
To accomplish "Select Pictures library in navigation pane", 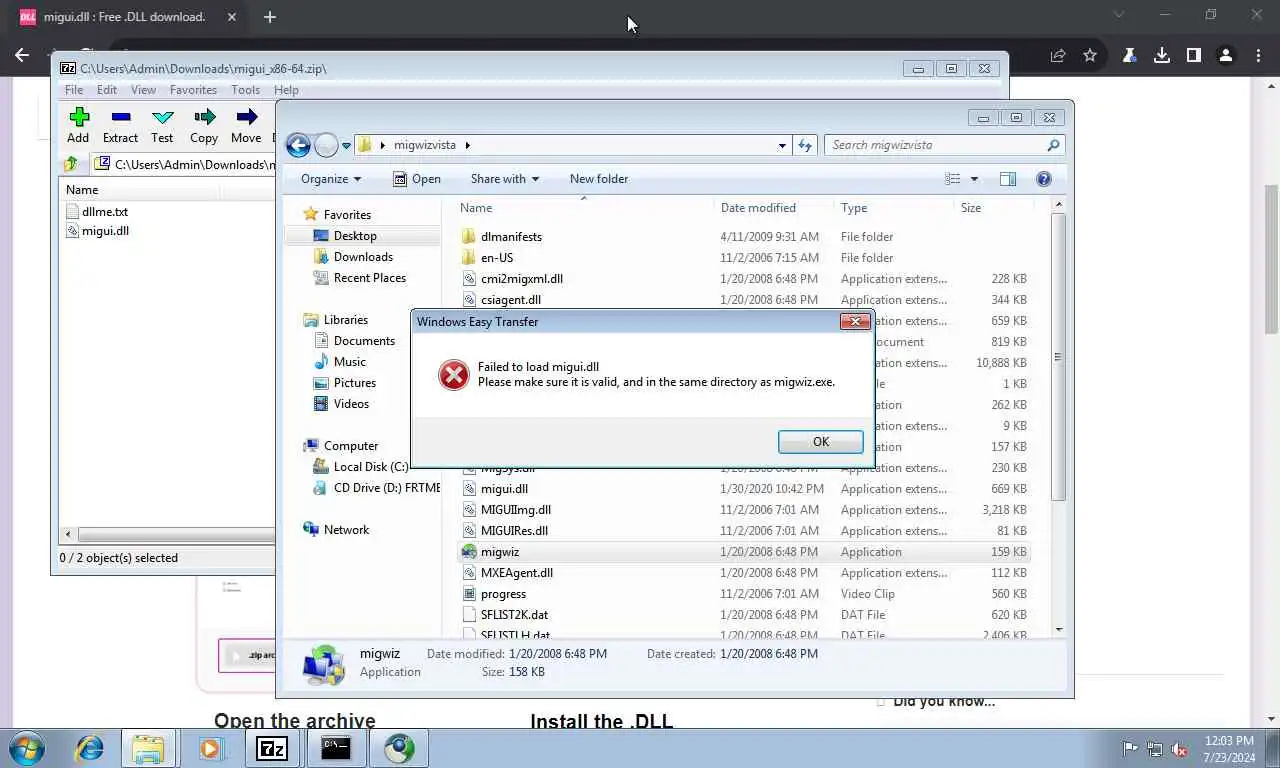I will point(354,383).
